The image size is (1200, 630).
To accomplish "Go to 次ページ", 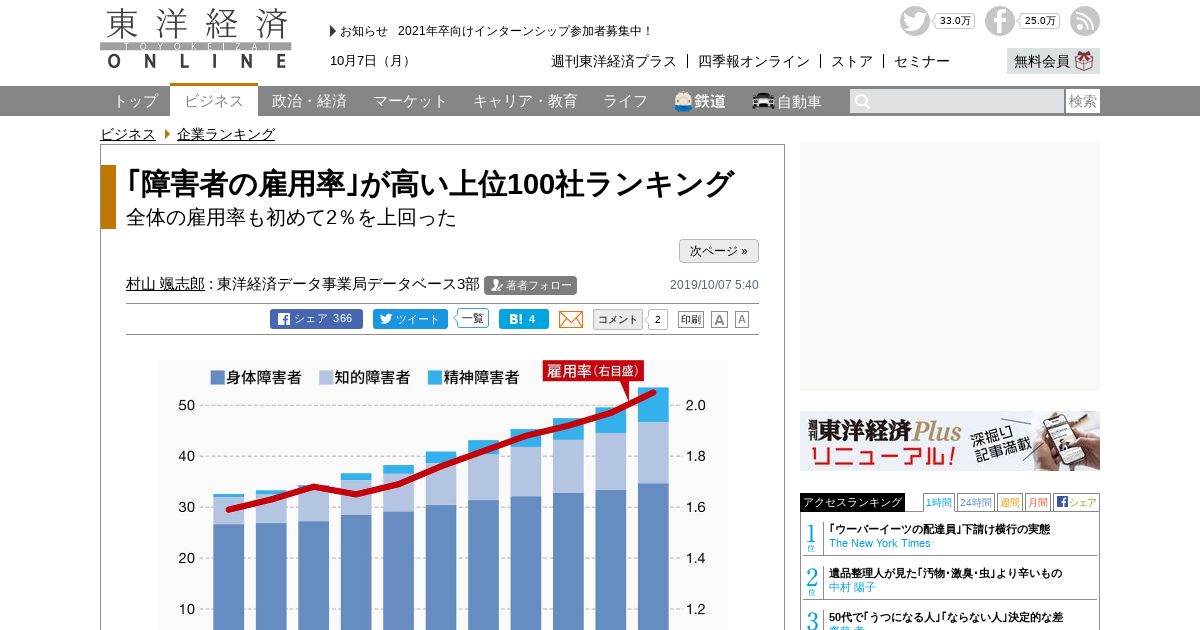I will [719, 251].
